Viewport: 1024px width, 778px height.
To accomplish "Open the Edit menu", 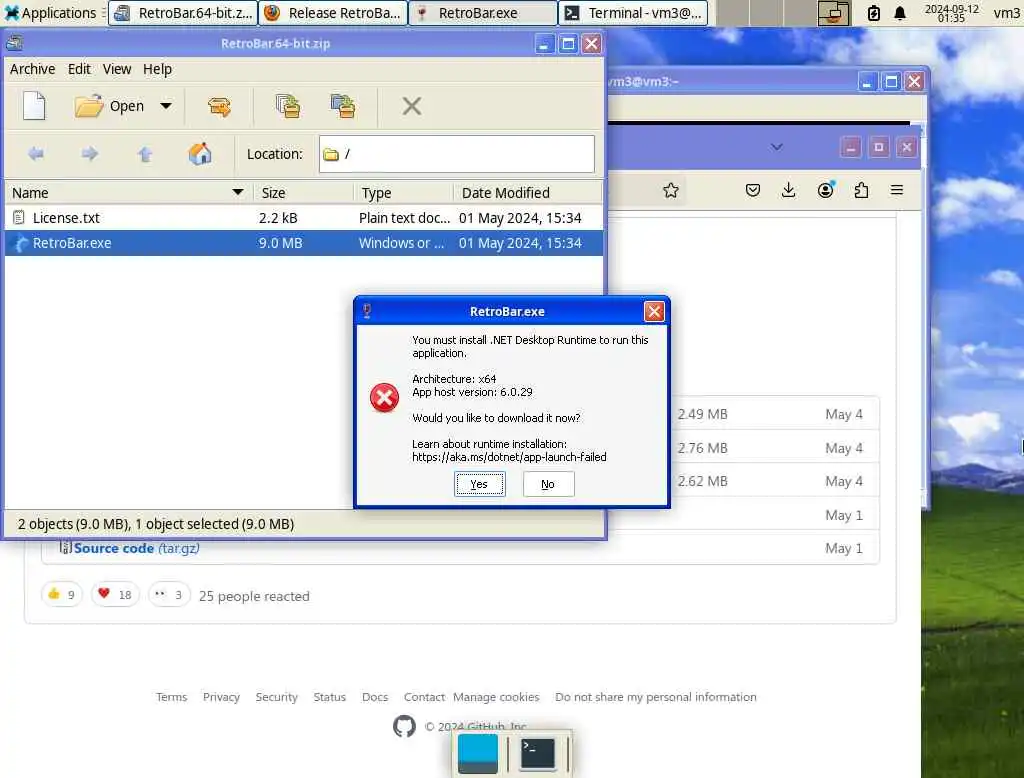I will pos(79,69).
